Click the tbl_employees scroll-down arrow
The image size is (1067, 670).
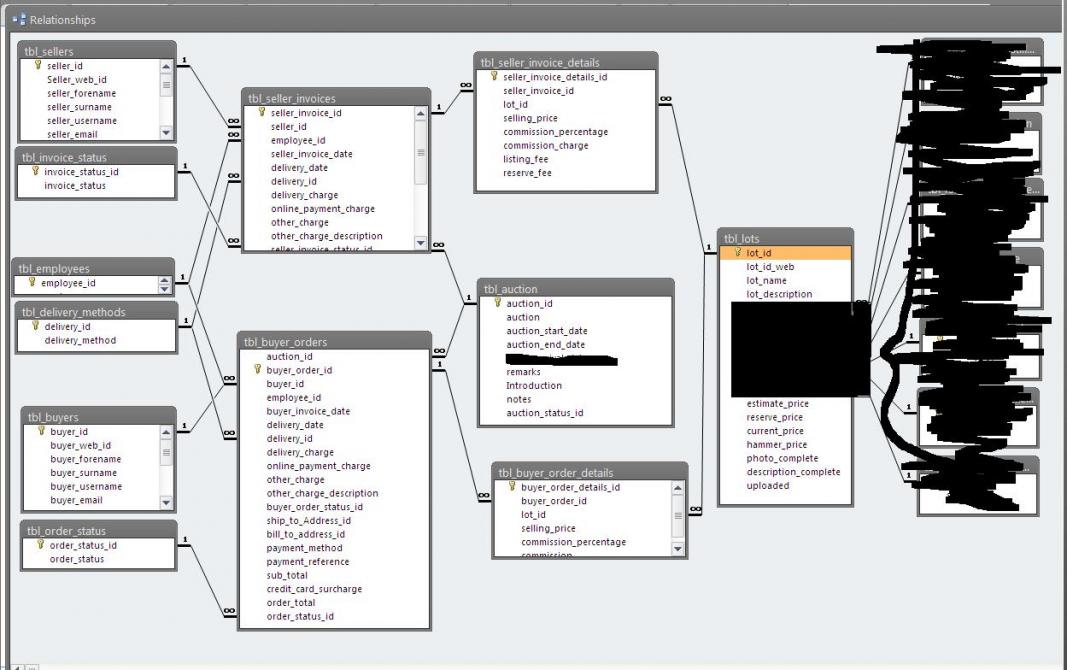(x=164, y=290)
